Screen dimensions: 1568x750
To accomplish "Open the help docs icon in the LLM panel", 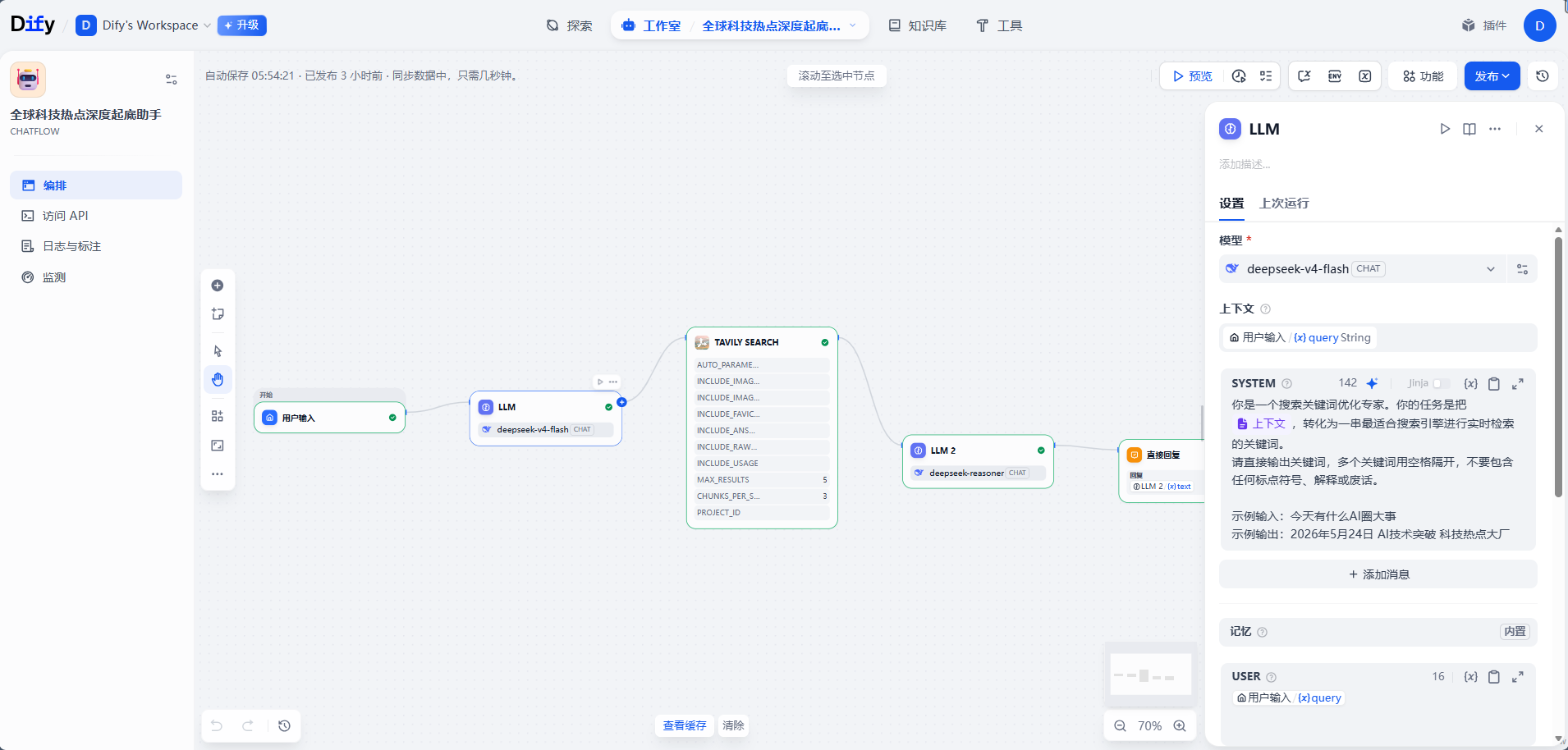I will [x=1469, y=129].
